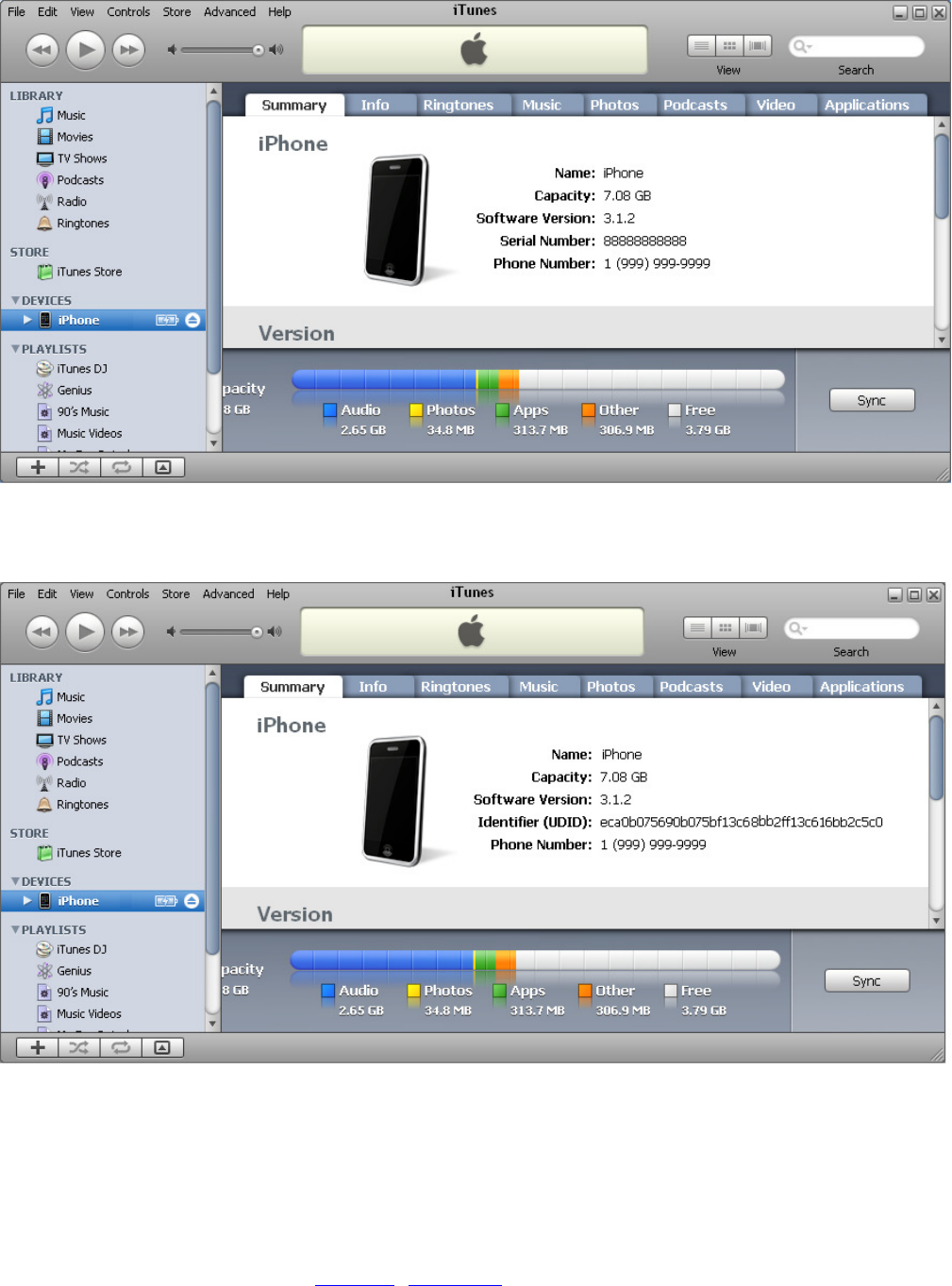Image resolution: width=952 pixels, height=1286 pixels.
Task: Click the Serial Number label
Action: point(547,241)
